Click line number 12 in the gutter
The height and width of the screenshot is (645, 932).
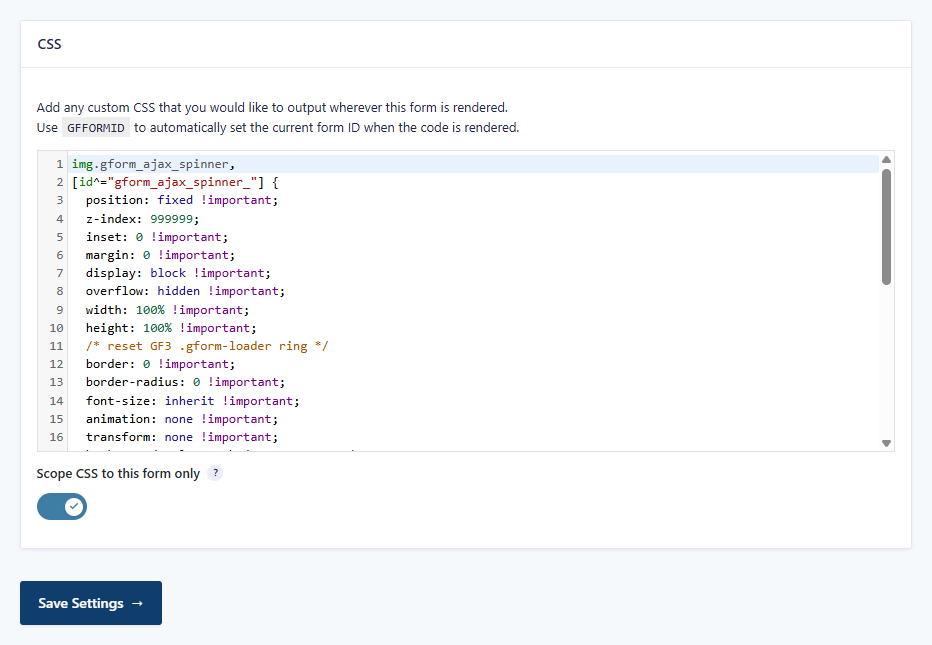[x=56, y=364]
